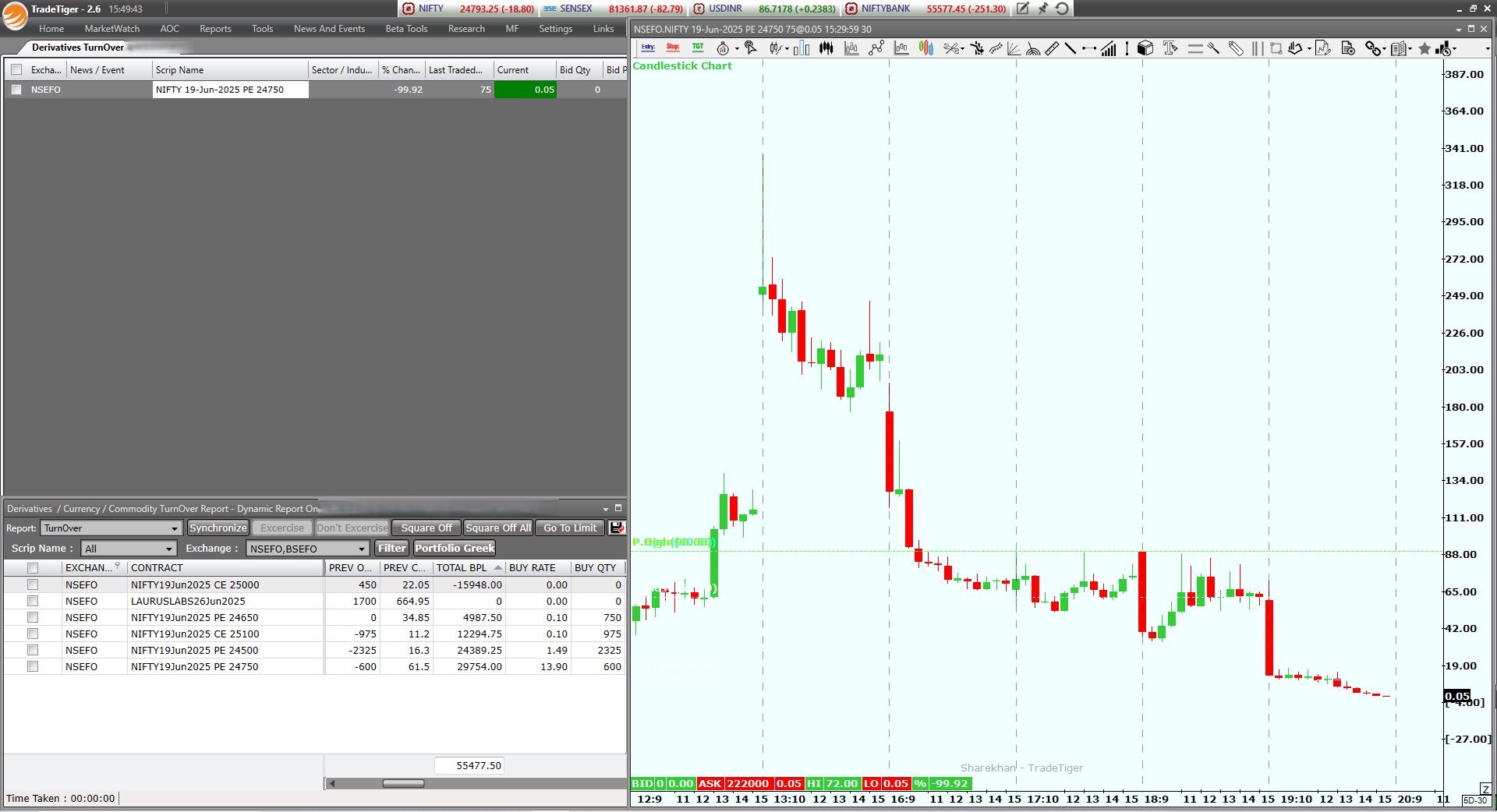This screenshot has width=1497, height=812.
Task: Open the chart toolbar overflow options arrow
Action: click(x=1488, y=49)
